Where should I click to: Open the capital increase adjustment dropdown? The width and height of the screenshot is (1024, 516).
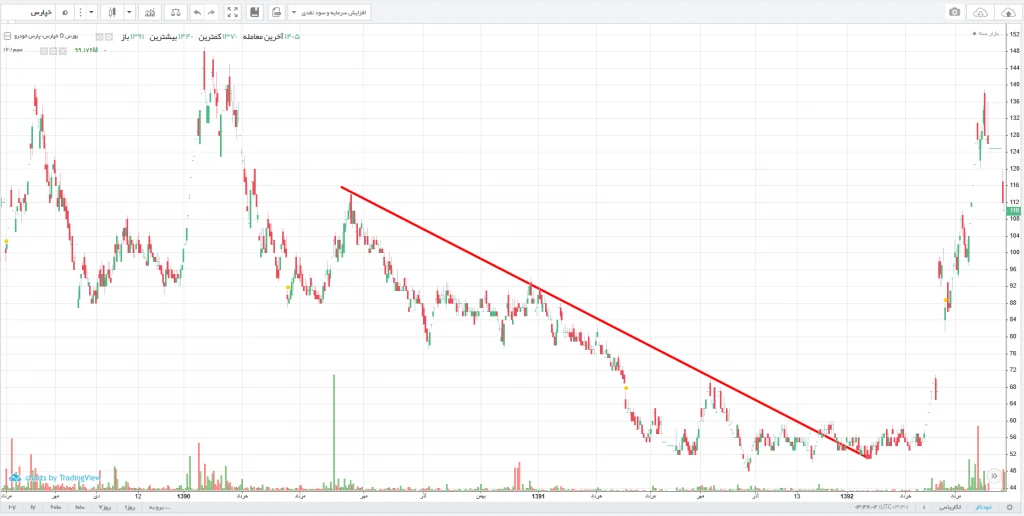click(x=329, y=12)
